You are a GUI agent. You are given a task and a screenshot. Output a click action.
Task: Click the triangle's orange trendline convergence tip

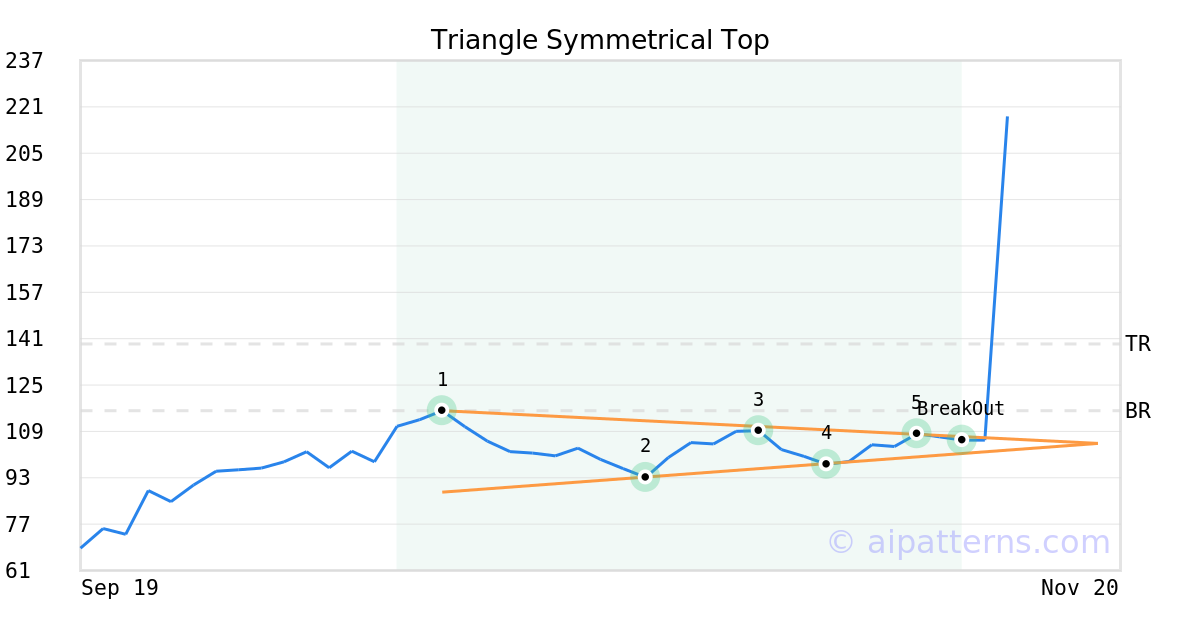click(x=1096, y=443)
